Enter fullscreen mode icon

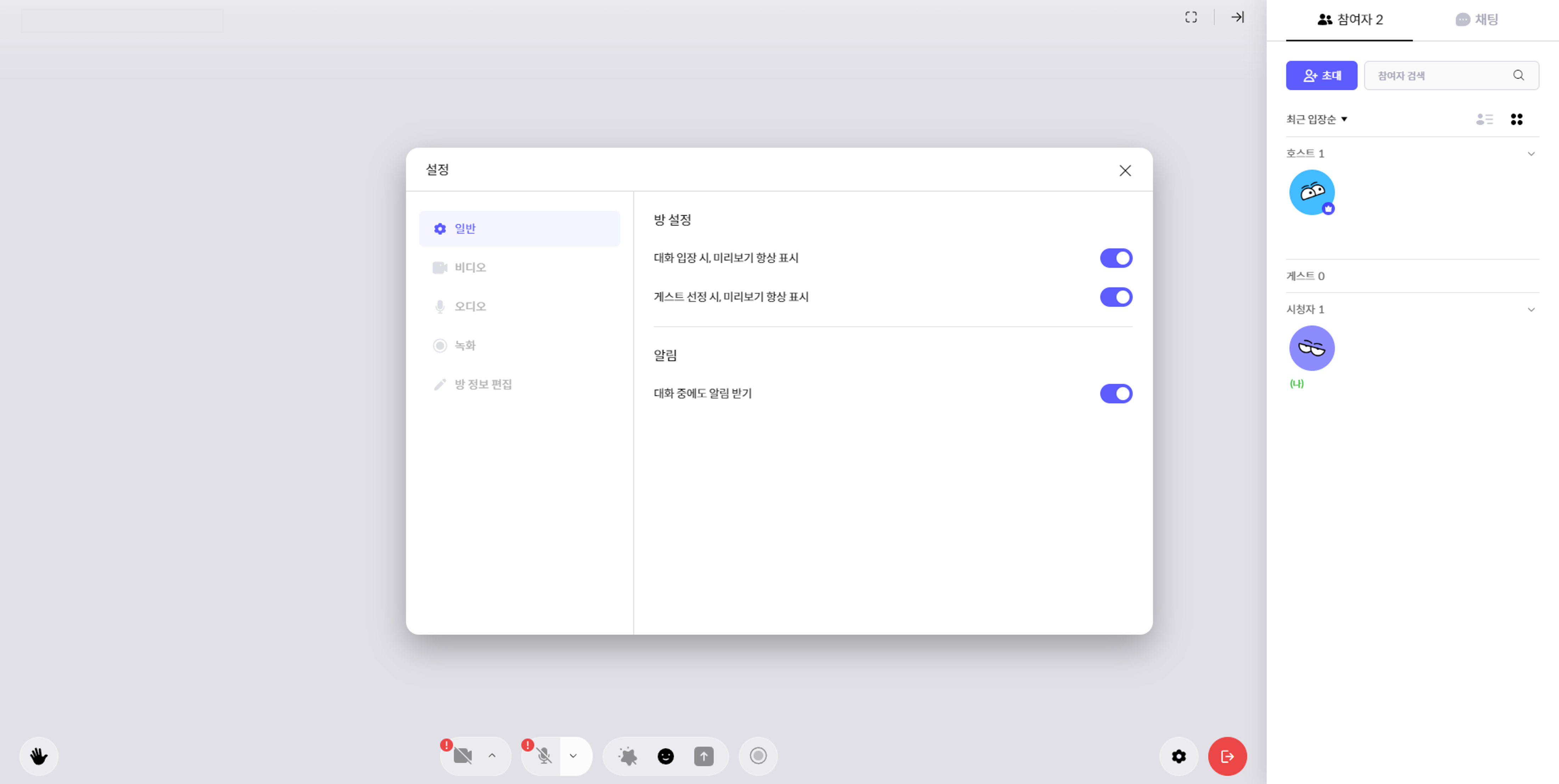[1191, 18]
